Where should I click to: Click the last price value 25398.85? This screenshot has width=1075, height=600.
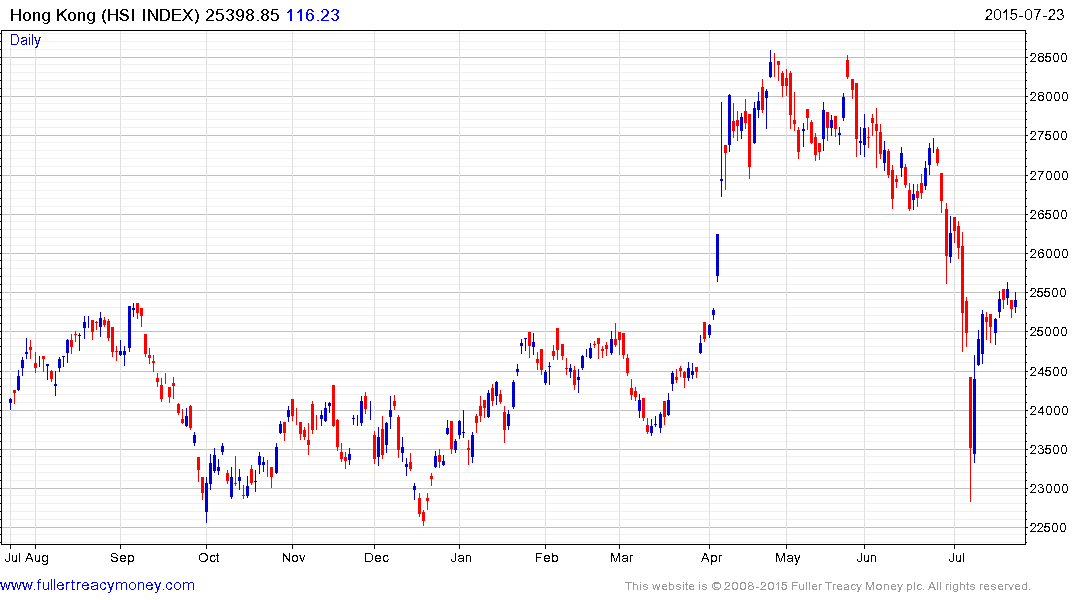pos(242,15)
